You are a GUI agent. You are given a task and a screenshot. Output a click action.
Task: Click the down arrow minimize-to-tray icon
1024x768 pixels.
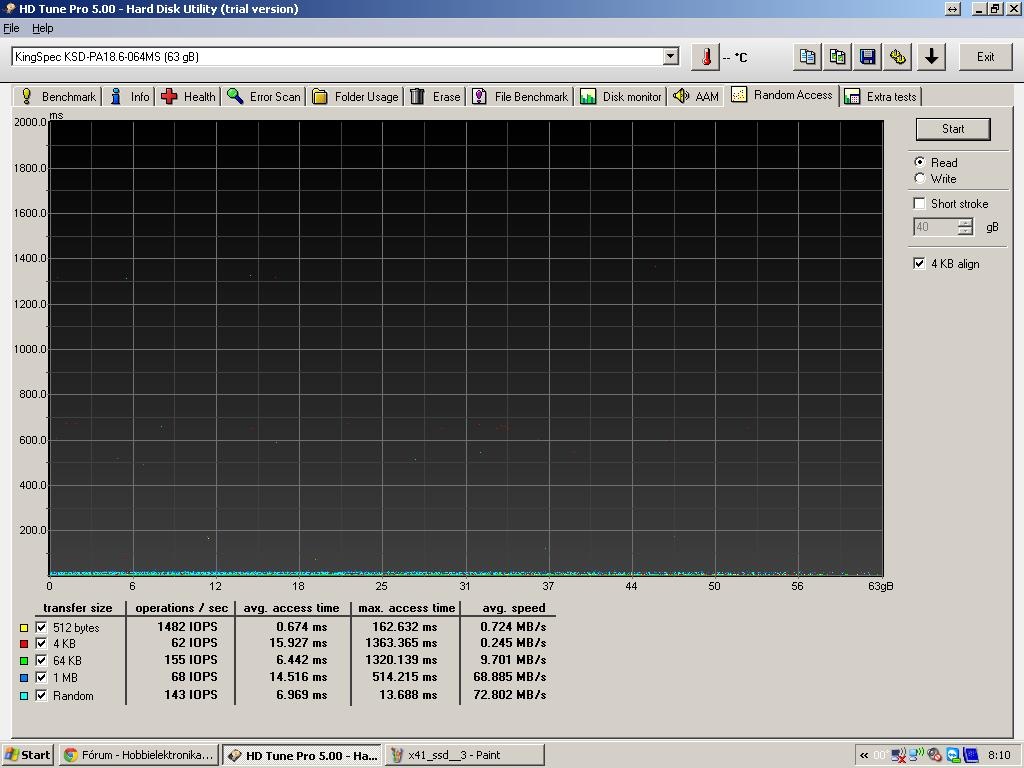tap(932, 57)
